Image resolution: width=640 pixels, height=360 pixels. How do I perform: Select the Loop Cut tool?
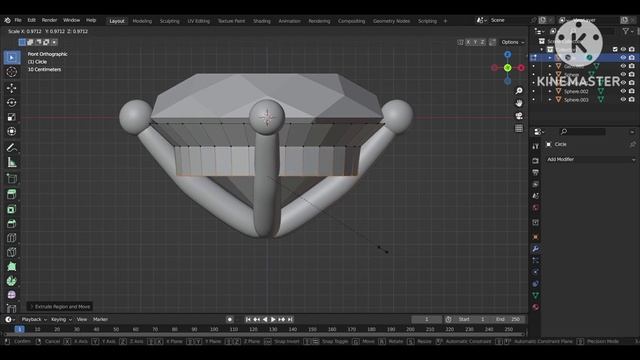(x=11, y=238)
